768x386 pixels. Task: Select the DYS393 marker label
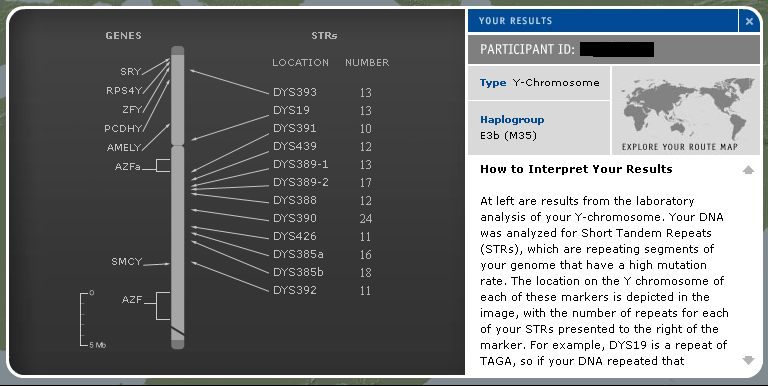pos(295,92)
